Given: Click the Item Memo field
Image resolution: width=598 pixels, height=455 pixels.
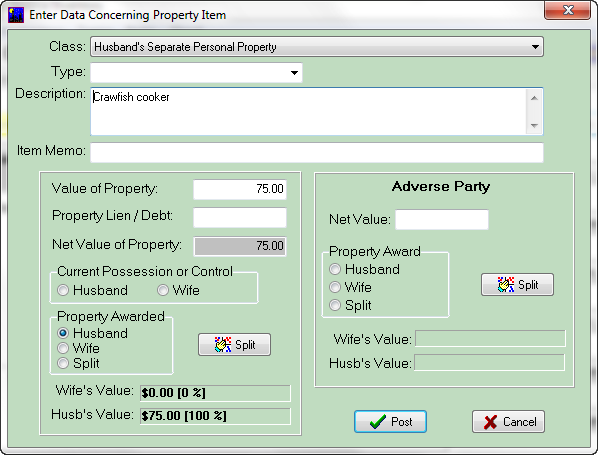Looking at the screenshot, I should click(317, 152).
